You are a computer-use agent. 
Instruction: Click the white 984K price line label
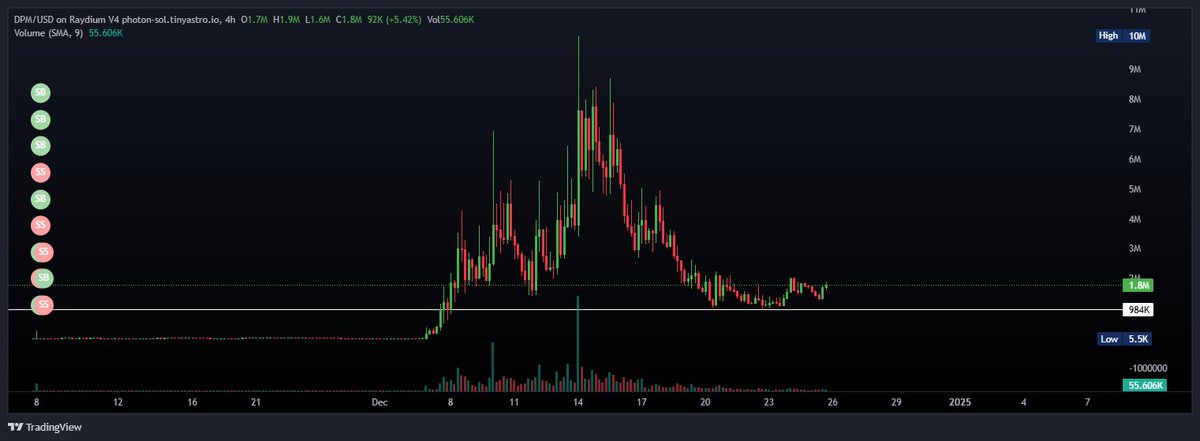(1139, 310)
